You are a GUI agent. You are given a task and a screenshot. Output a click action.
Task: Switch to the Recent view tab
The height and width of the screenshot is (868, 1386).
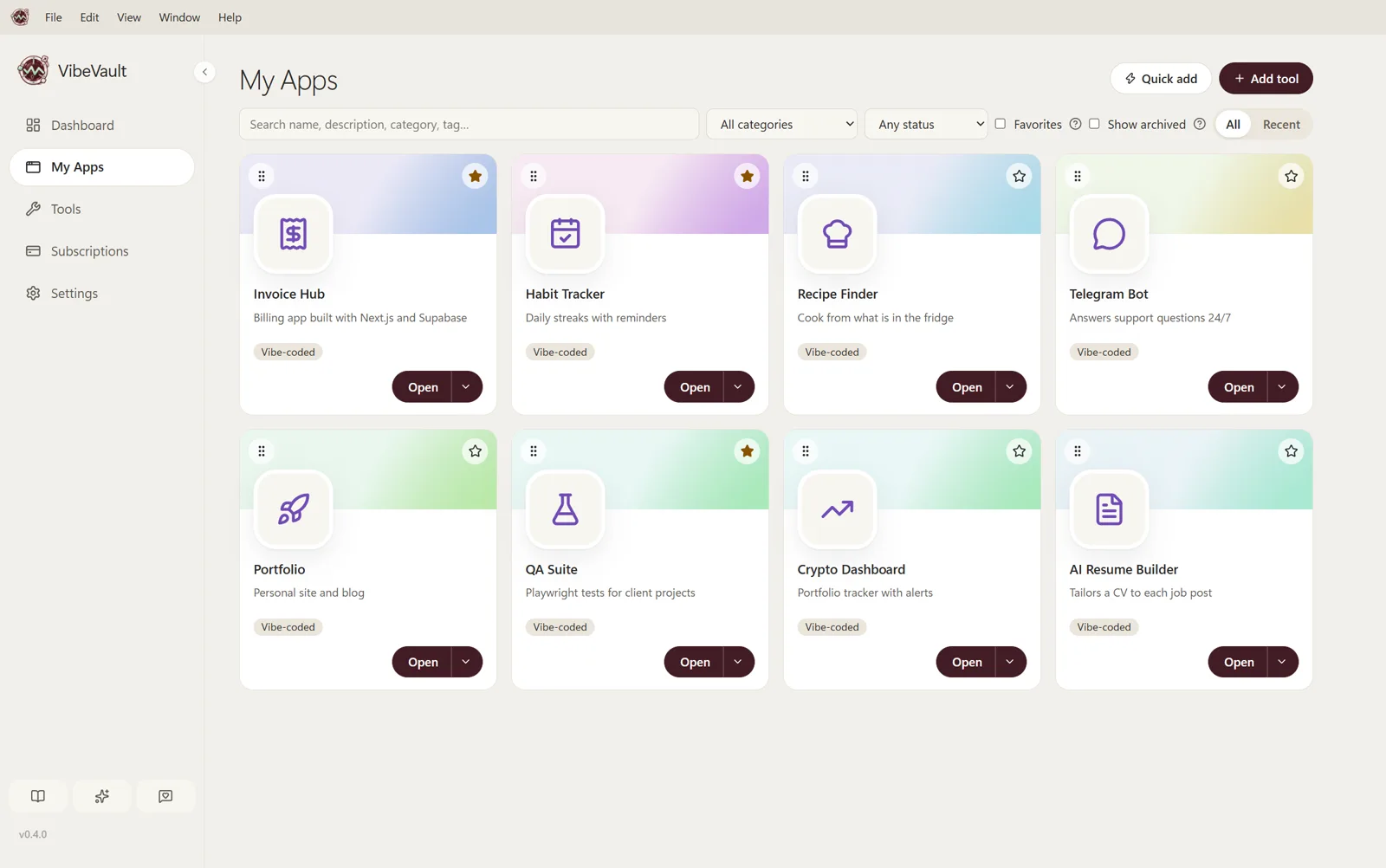tap(1281, 124)
